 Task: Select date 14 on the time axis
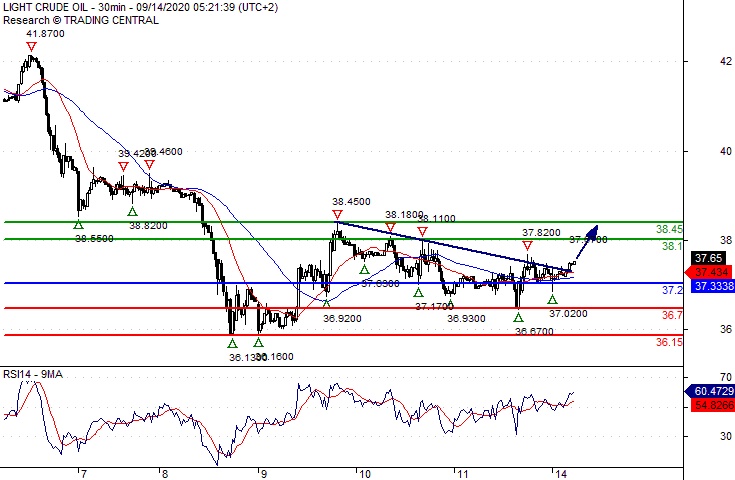click(x=560, y=474)
